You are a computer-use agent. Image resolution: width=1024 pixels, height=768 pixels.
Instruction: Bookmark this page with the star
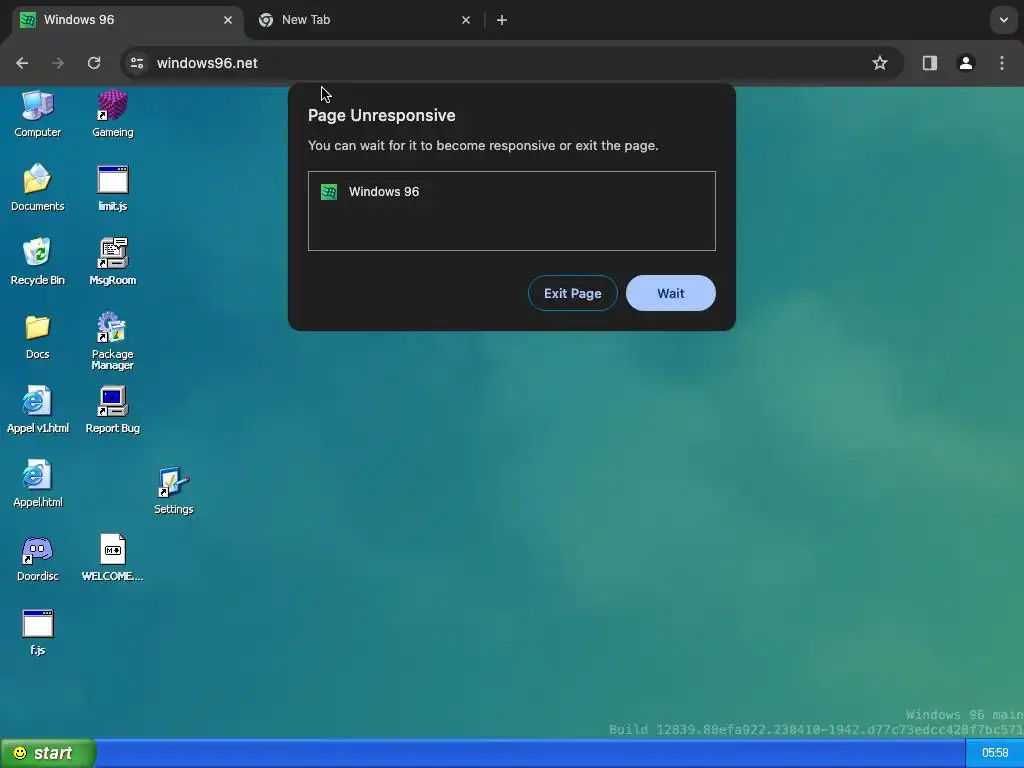[880, 63]
